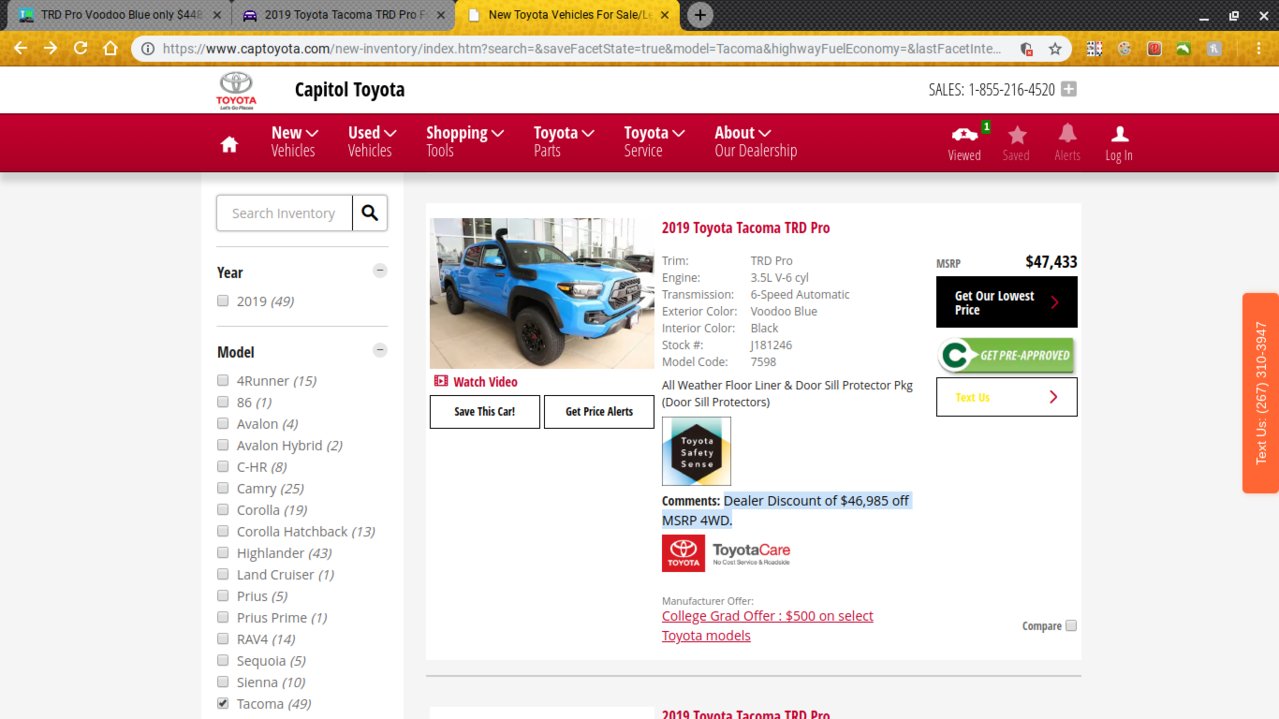The height and width of the screenshot is (719, 1279).
Task: Check the Highlander model filter
Action: pos(223,553)
